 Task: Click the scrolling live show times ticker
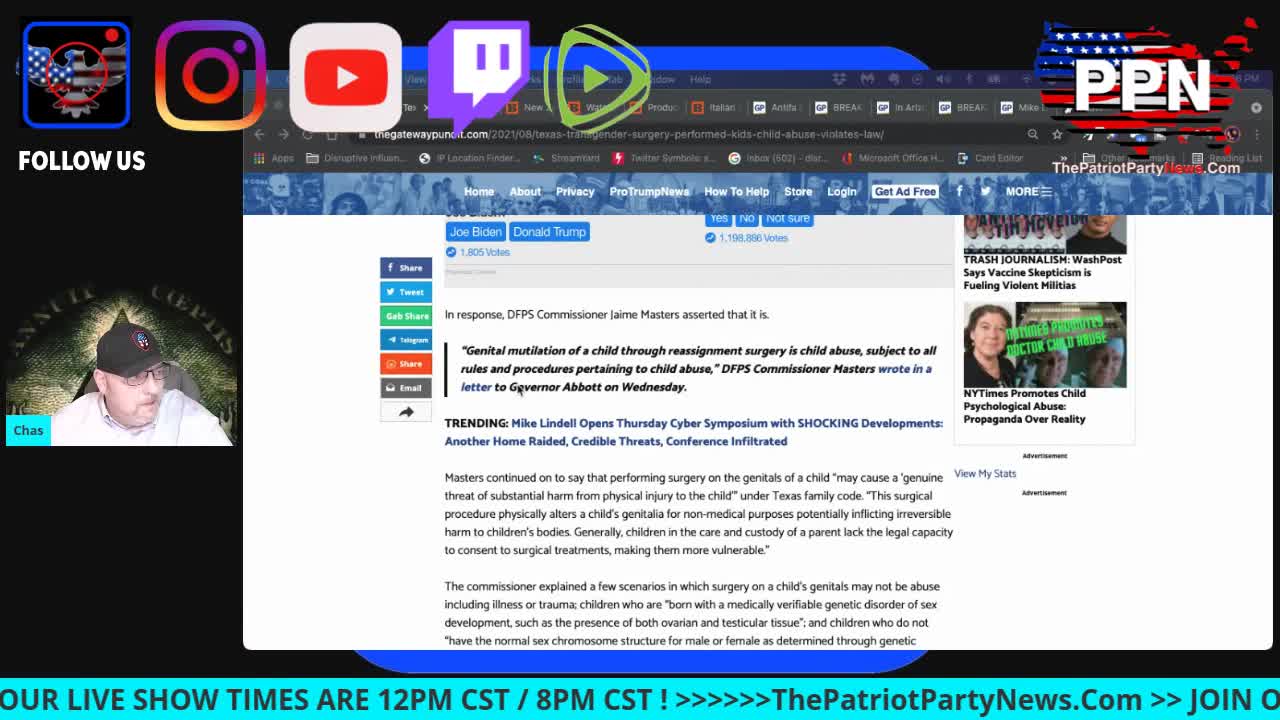[x=640, y=700]
